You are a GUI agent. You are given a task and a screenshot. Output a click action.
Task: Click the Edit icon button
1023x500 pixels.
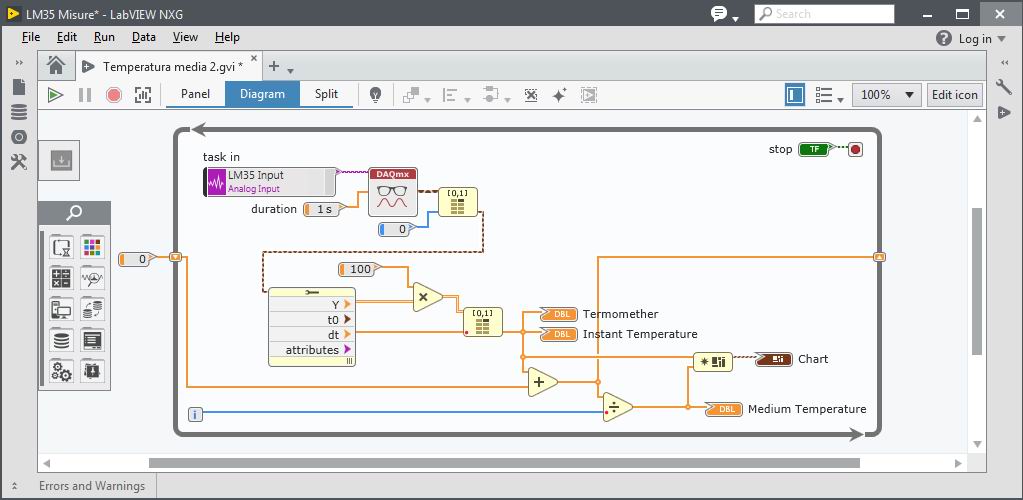954,95
